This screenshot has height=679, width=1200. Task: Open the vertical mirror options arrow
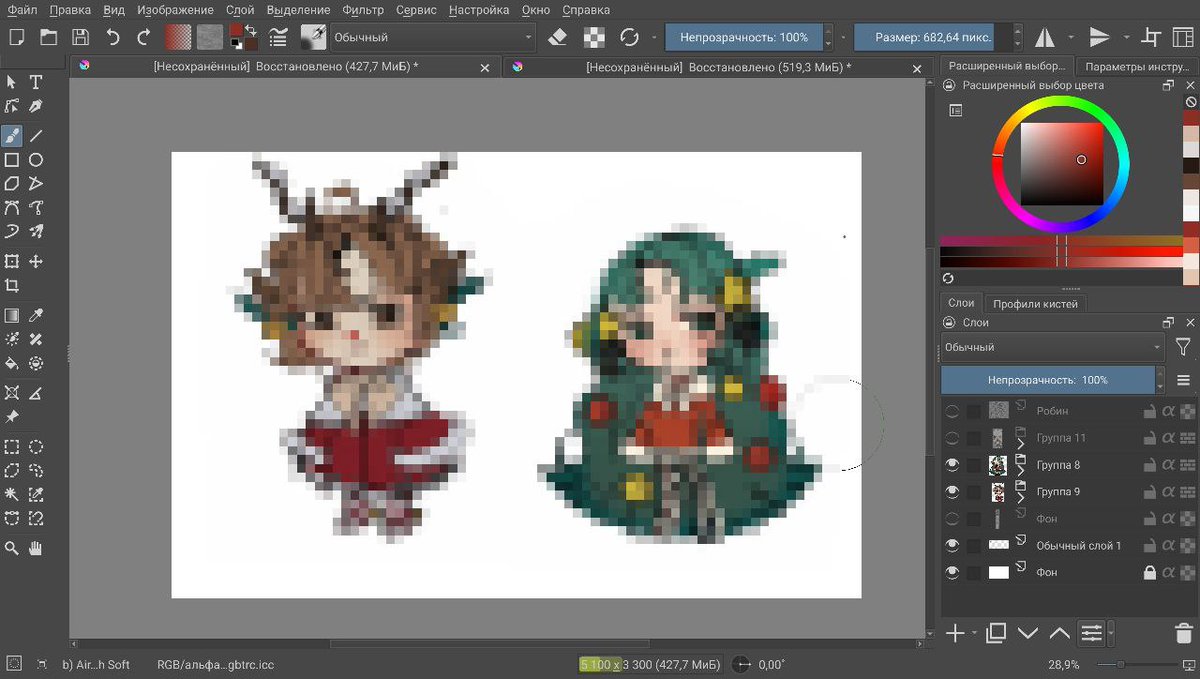(1126, 37)
